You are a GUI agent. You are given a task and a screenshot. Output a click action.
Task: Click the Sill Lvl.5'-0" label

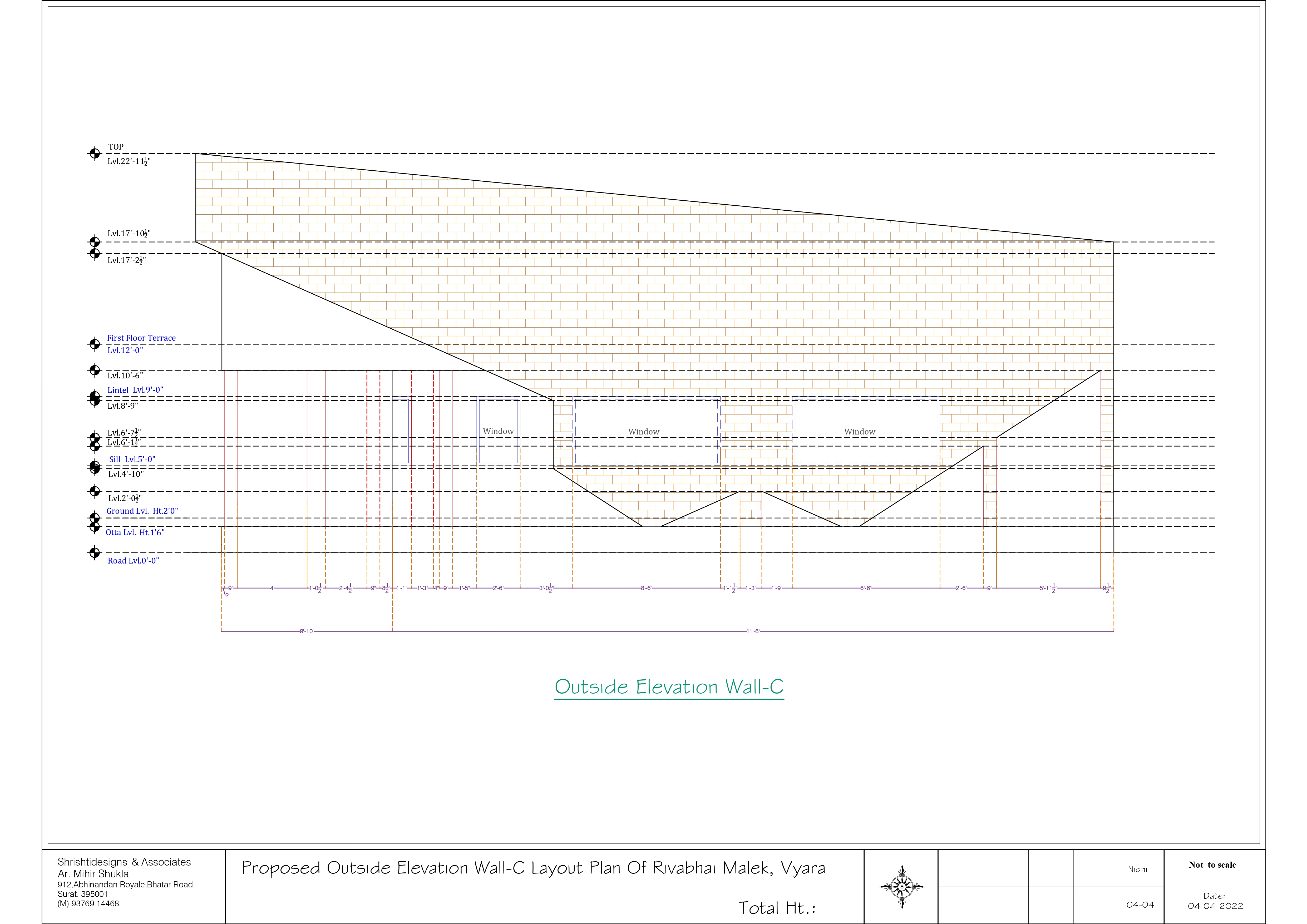click(132, 459)
